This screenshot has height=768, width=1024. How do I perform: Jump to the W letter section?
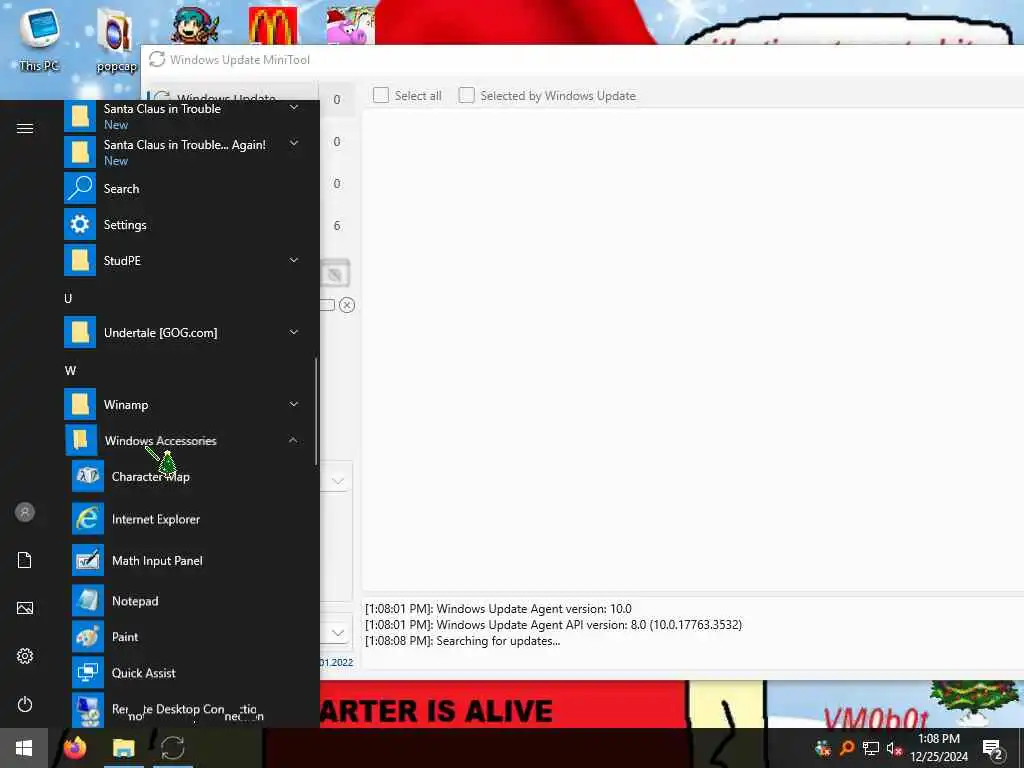coord(71,371)
